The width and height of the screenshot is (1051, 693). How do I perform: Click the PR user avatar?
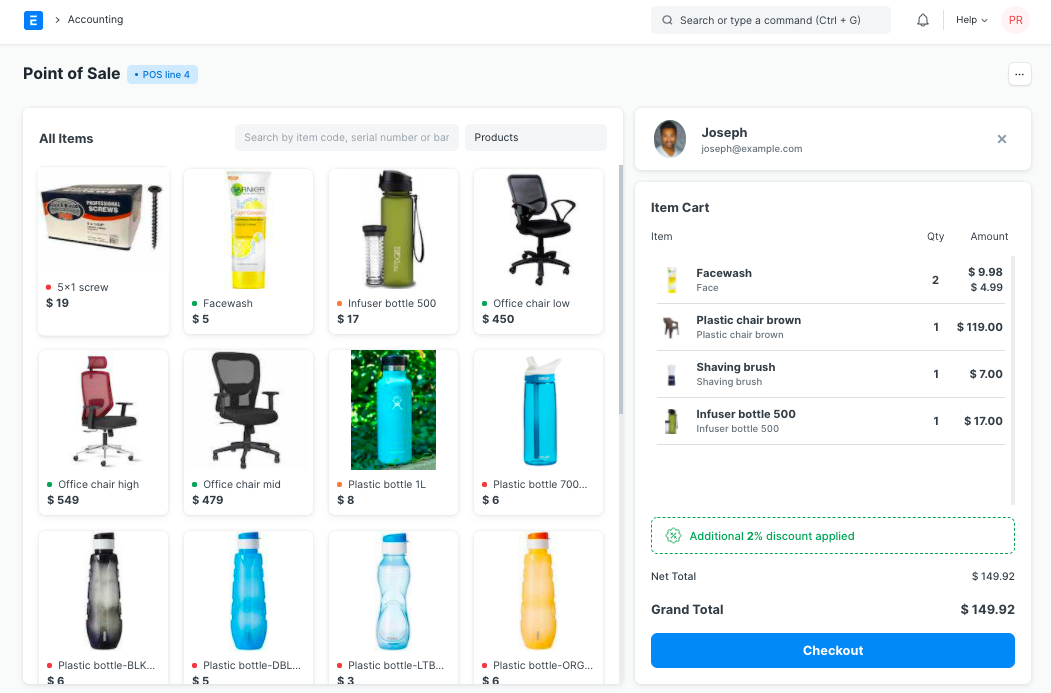[1015, 20]
